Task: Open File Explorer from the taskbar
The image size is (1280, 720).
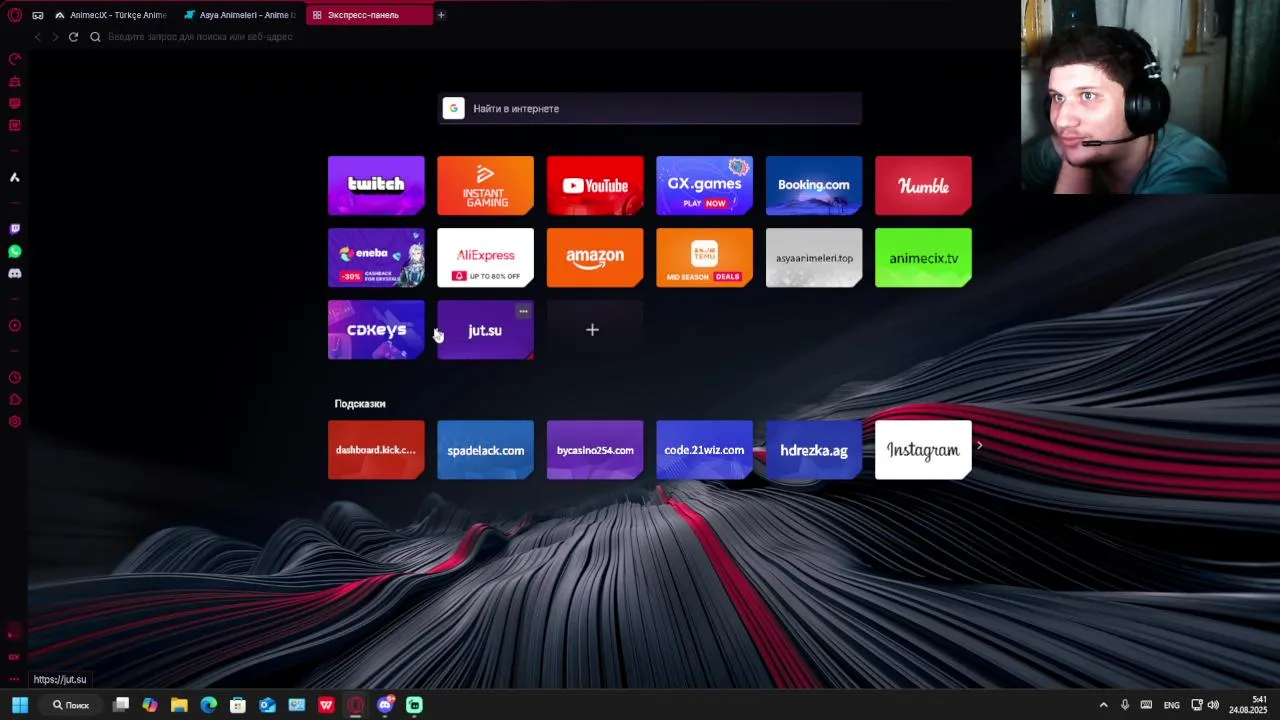Action: click(x=179, y=705)
